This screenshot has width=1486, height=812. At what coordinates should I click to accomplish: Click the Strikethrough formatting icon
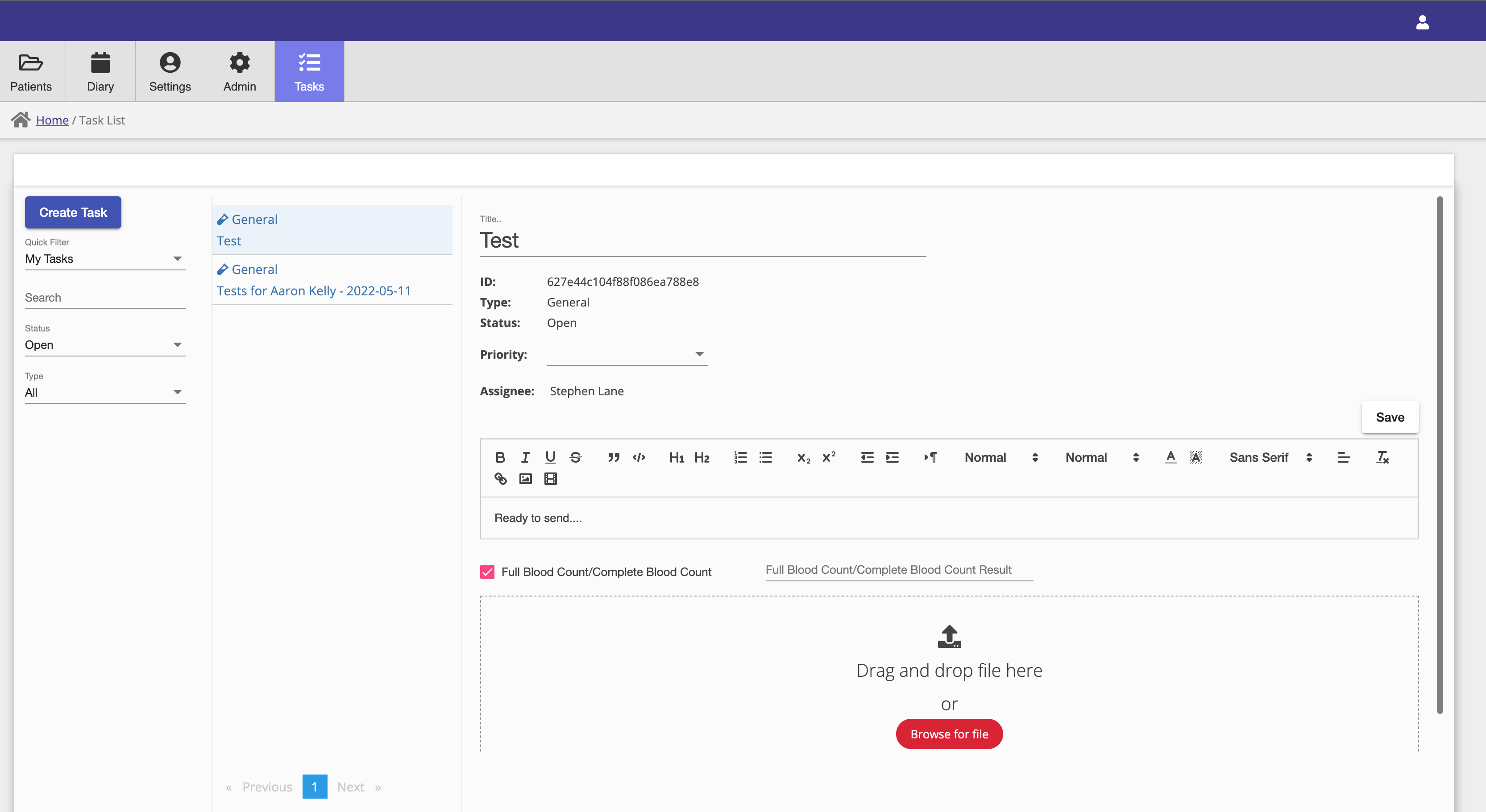pyautogui.click(x=576, y=457)
